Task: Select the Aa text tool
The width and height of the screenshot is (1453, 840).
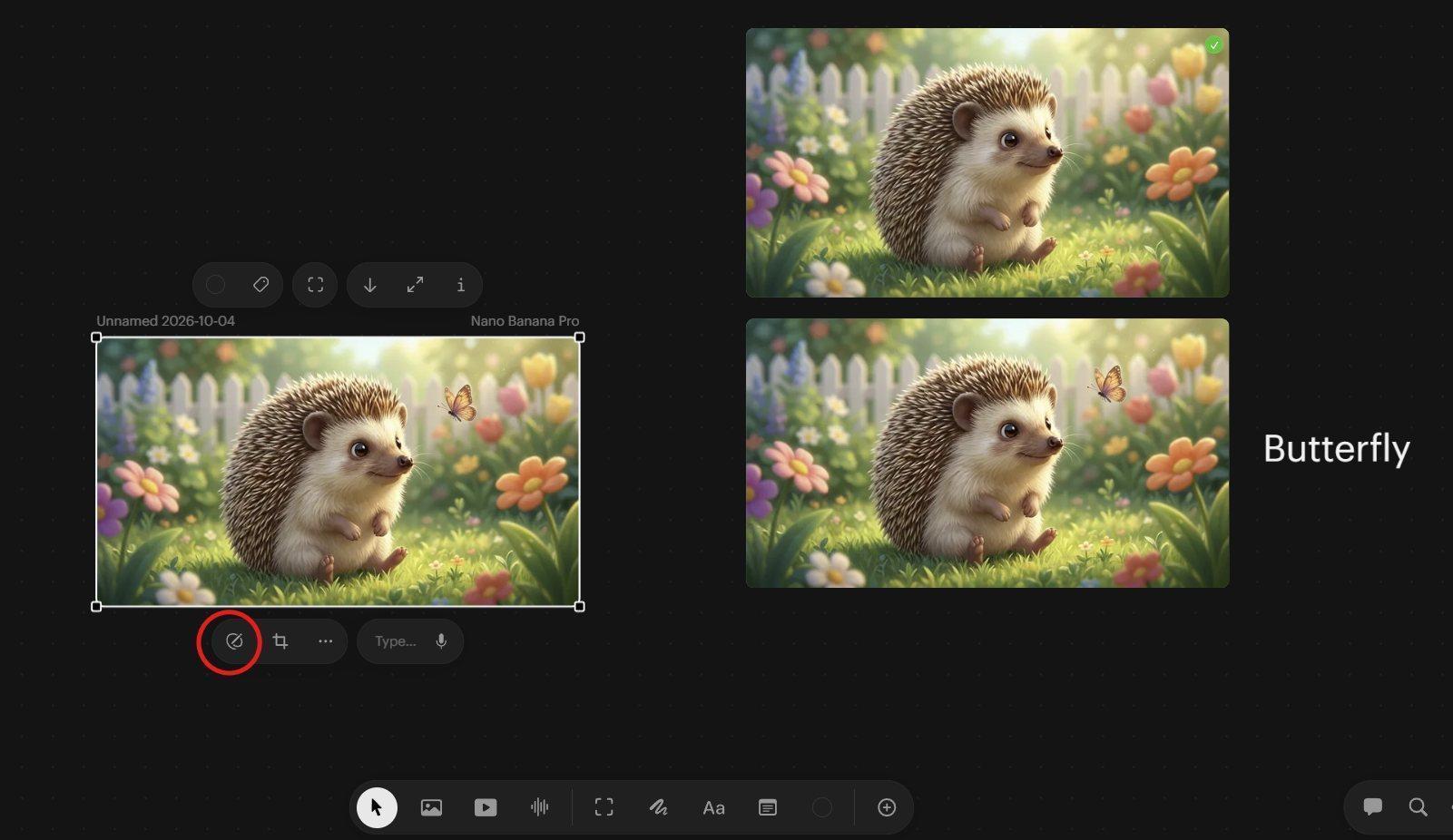Action: 713,807
